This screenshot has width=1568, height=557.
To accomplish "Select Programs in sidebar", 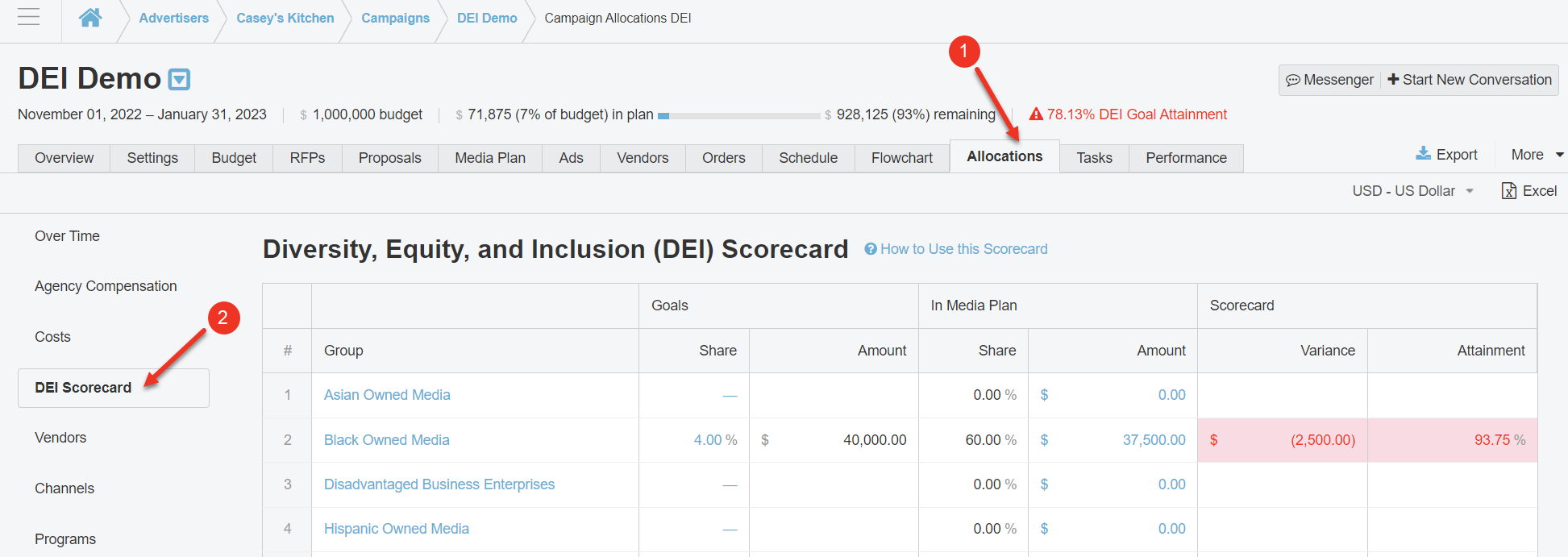I will tap(65, 539).
